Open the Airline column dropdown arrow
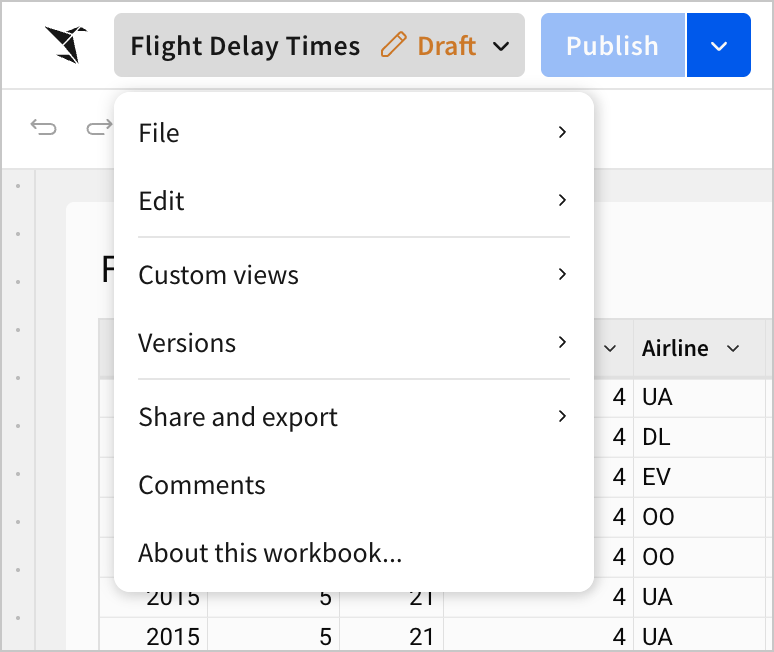The height and width of the screenshot is (652, 774). coord(733,348)
